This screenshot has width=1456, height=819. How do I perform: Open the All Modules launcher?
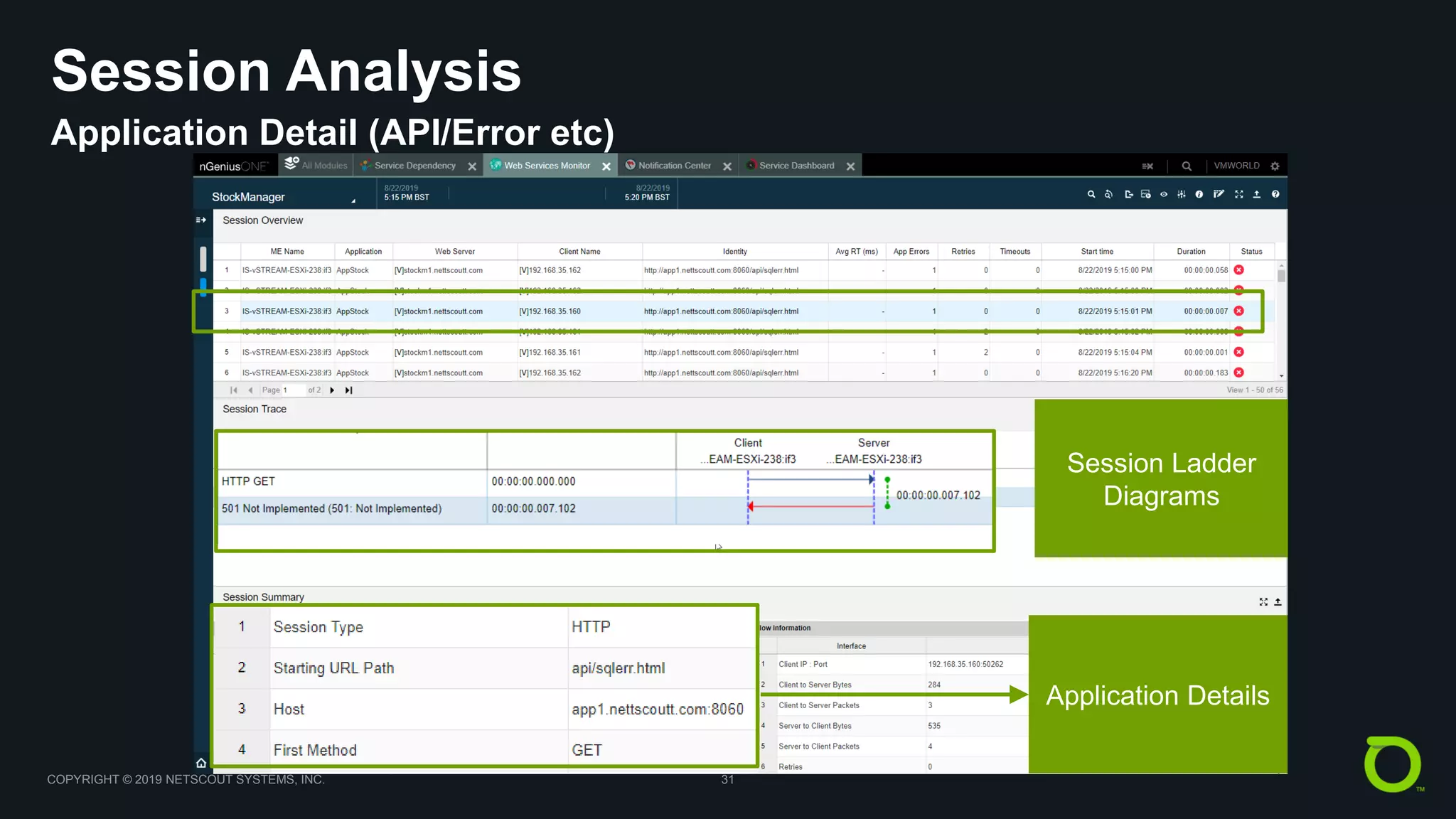click(x=316, y=165)
